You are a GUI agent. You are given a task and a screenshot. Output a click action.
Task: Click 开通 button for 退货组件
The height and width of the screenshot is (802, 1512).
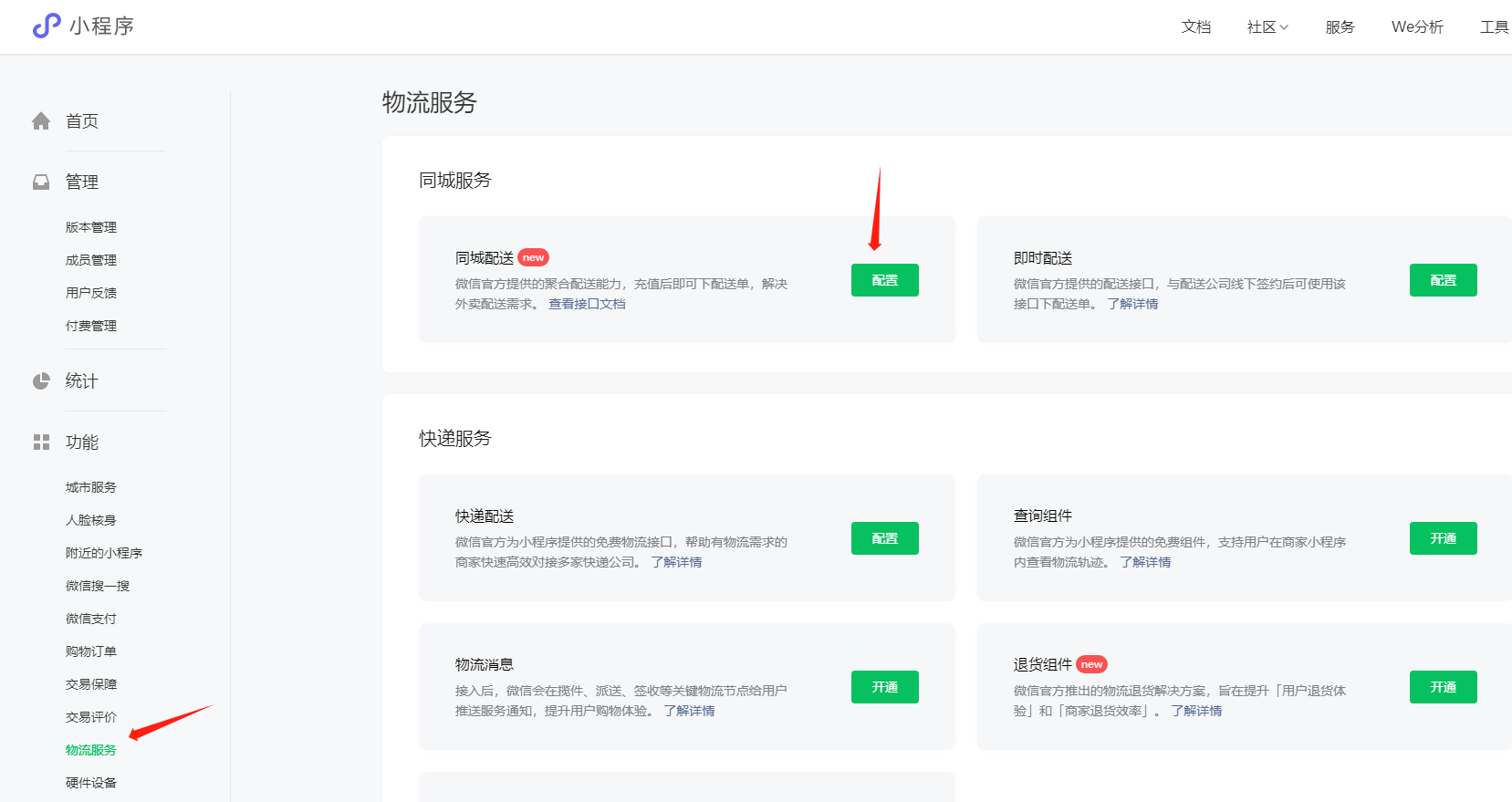point(1444,687)
